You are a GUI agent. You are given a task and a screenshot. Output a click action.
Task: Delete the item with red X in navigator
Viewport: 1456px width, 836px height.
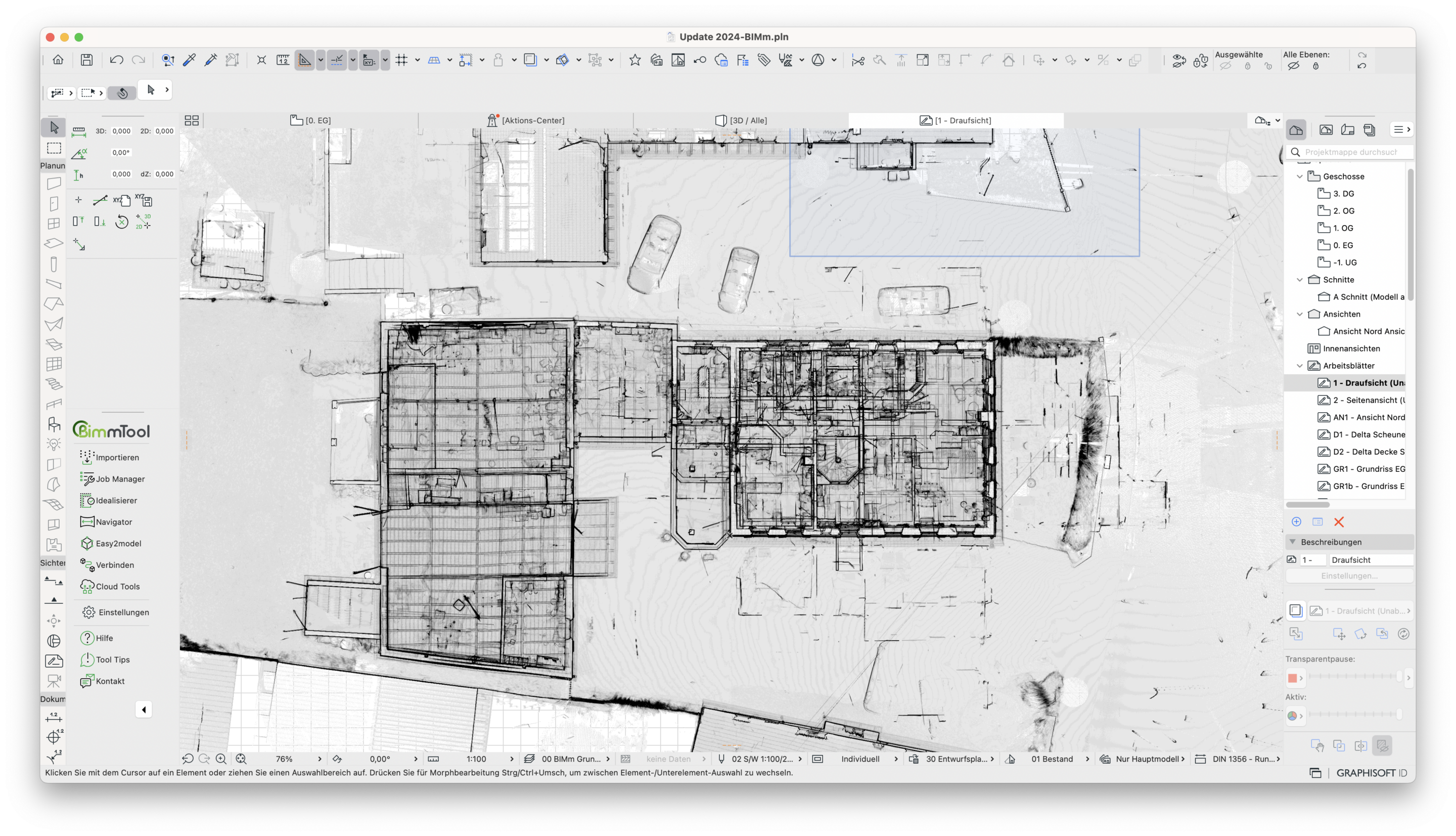[1339, 521]
